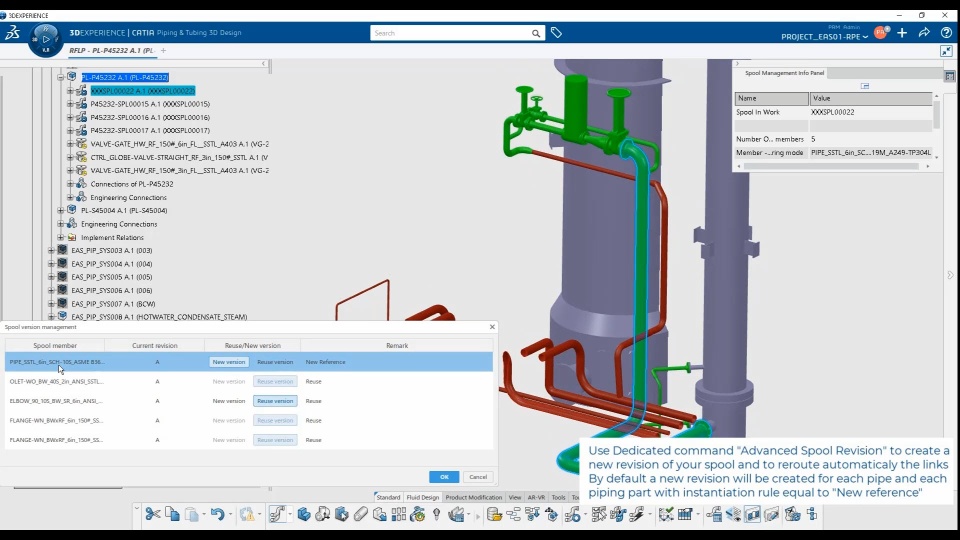Click the horizontal scrollbar in Spool Info Panel
The height and width of the screenshot is (540, 960).
[x=831, y=166]
